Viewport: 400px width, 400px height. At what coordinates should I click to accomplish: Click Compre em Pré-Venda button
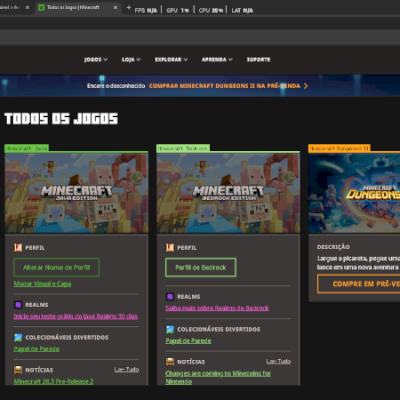[x=359, y=284]
